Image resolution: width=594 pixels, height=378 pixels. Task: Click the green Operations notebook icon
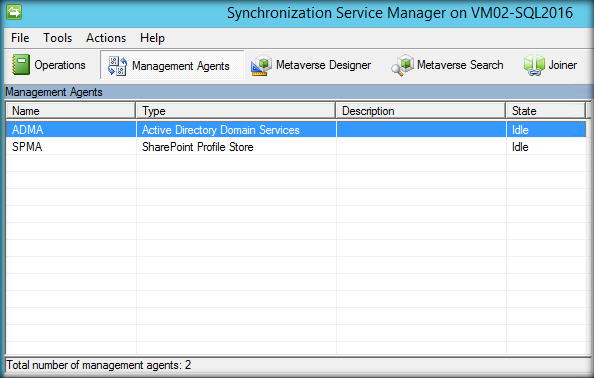[20, 64]
